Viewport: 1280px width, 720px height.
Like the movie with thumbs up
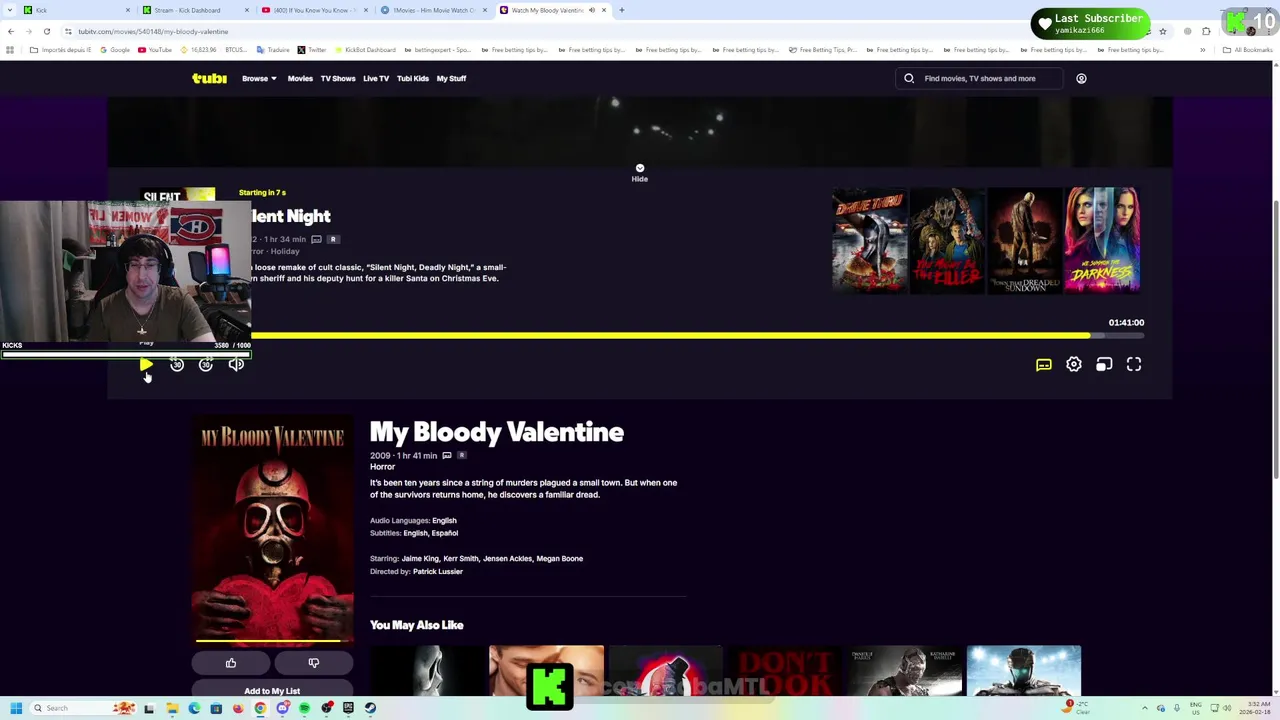[x=231, y=663]
